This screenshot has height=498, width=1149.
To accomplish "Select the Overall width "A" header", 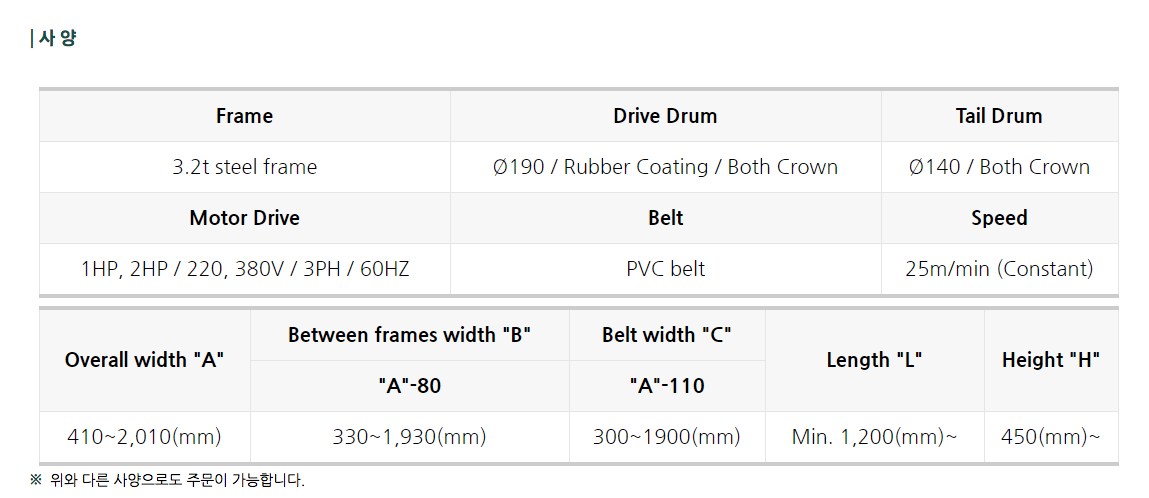I will (144, 360).
